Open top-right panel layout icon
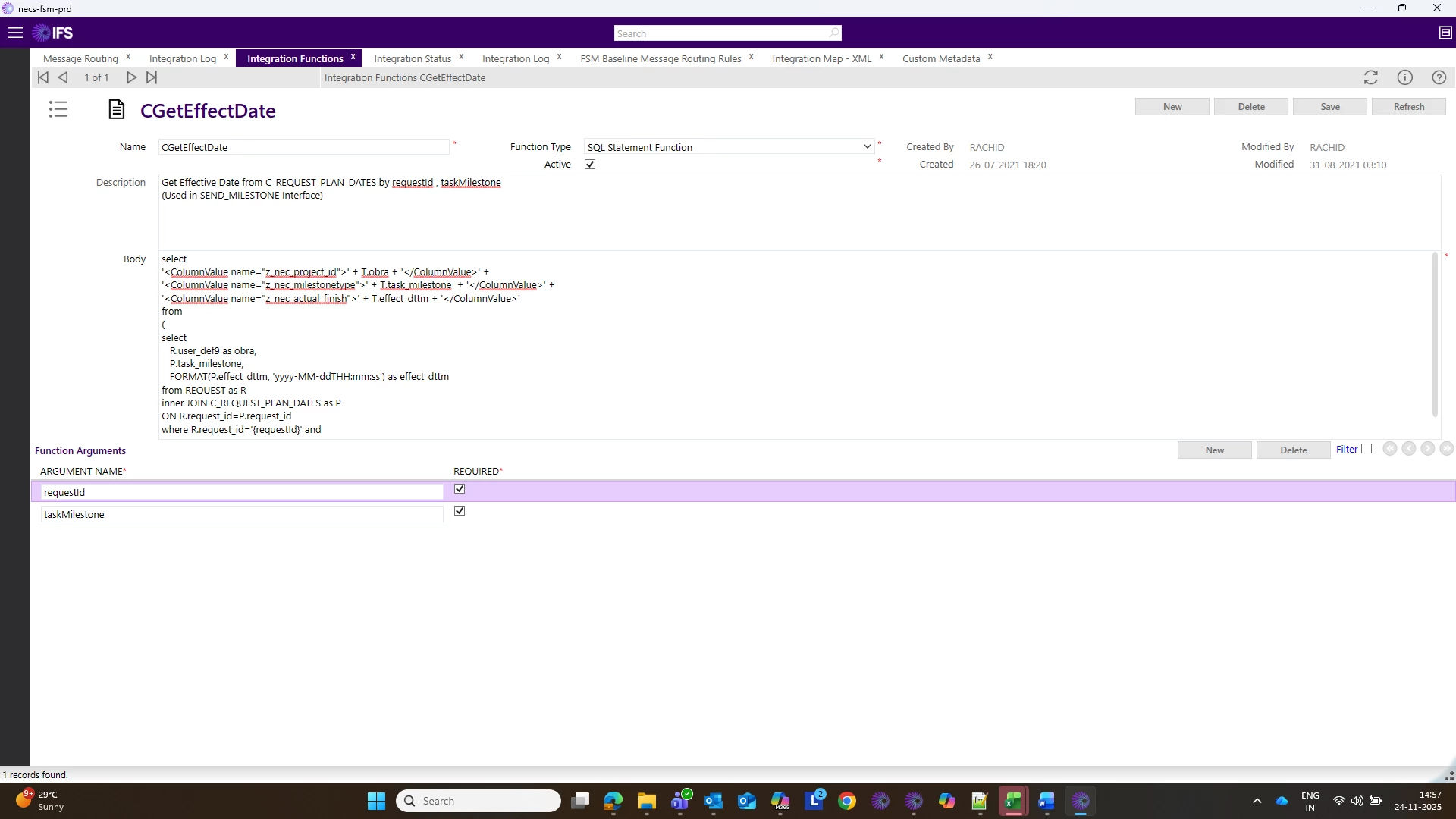Viewport: 1456px width, 819px height. pos(1445,33)
